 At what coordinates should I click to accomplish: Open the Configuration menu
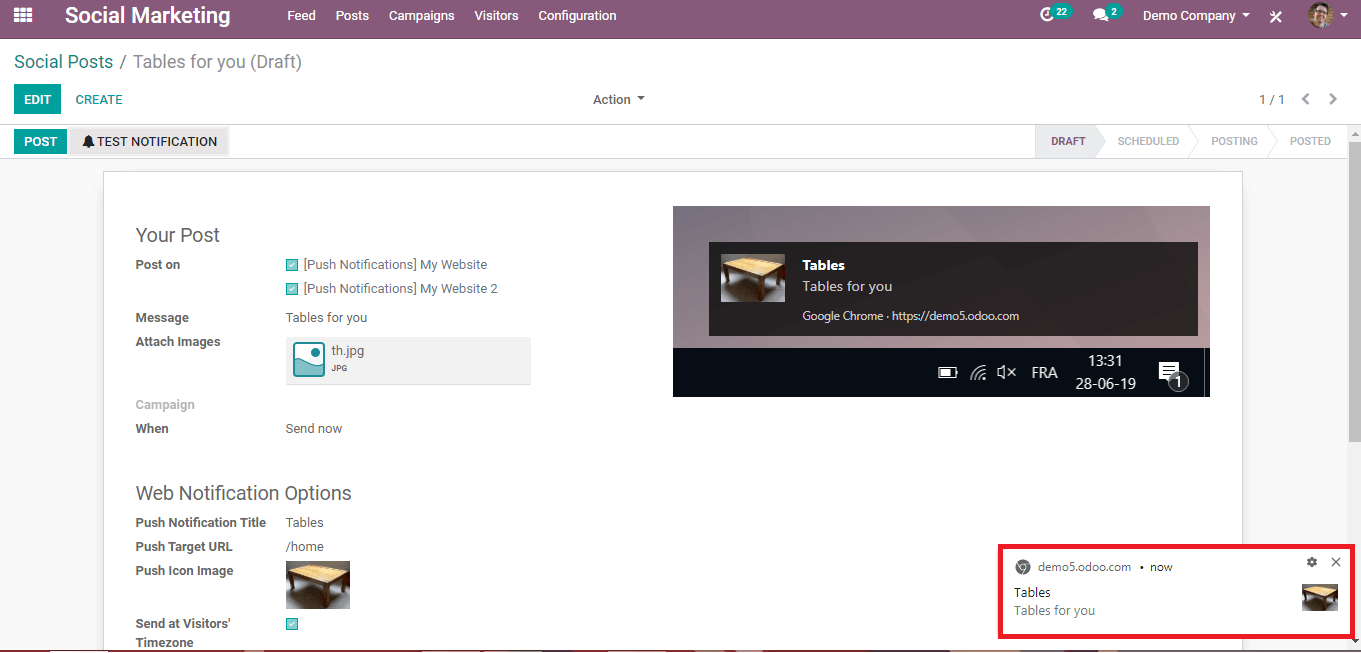[x=577, y=16]
